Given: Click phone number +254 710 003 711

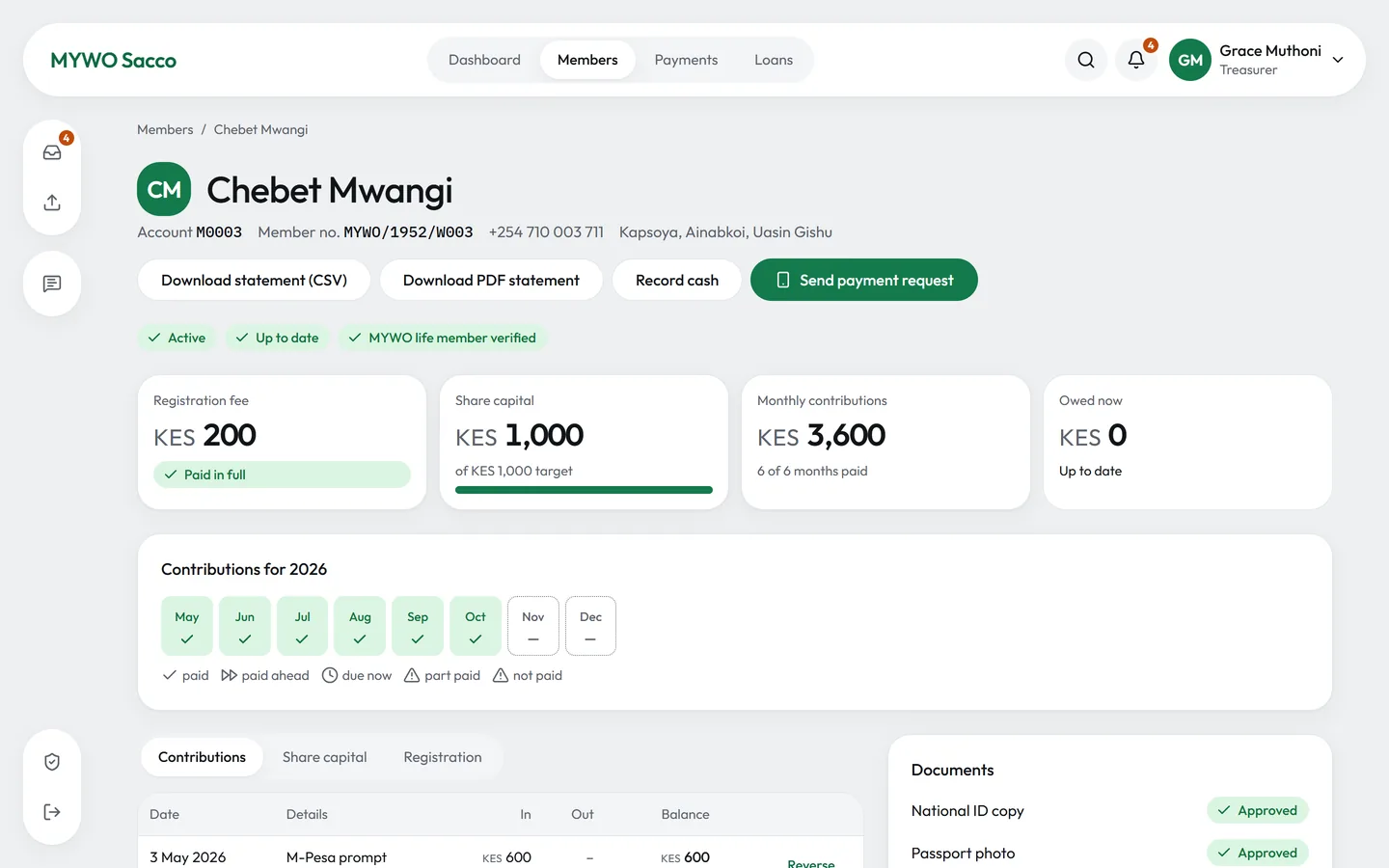Looking at the screenshot, I should [546, 231].
